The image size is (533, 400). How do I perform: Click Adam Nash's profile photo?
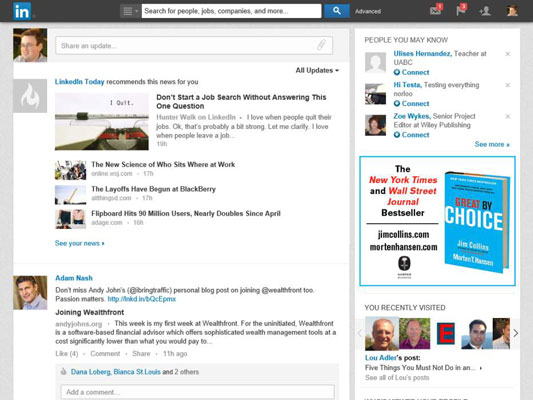tap(30, 293)
